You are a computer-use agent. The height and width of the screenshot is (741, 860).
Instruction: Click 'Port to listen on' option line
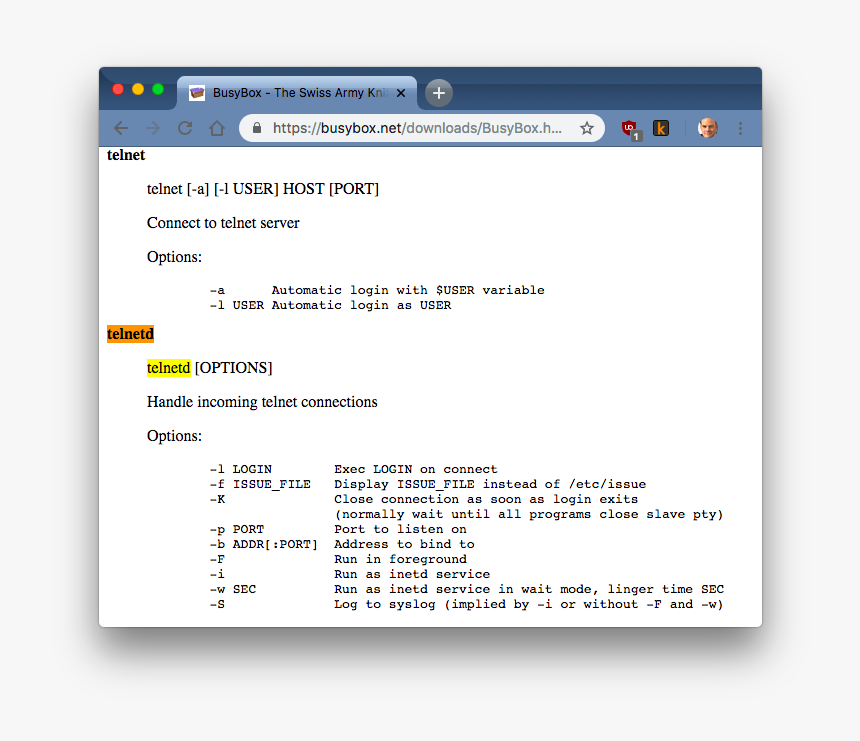400,529
